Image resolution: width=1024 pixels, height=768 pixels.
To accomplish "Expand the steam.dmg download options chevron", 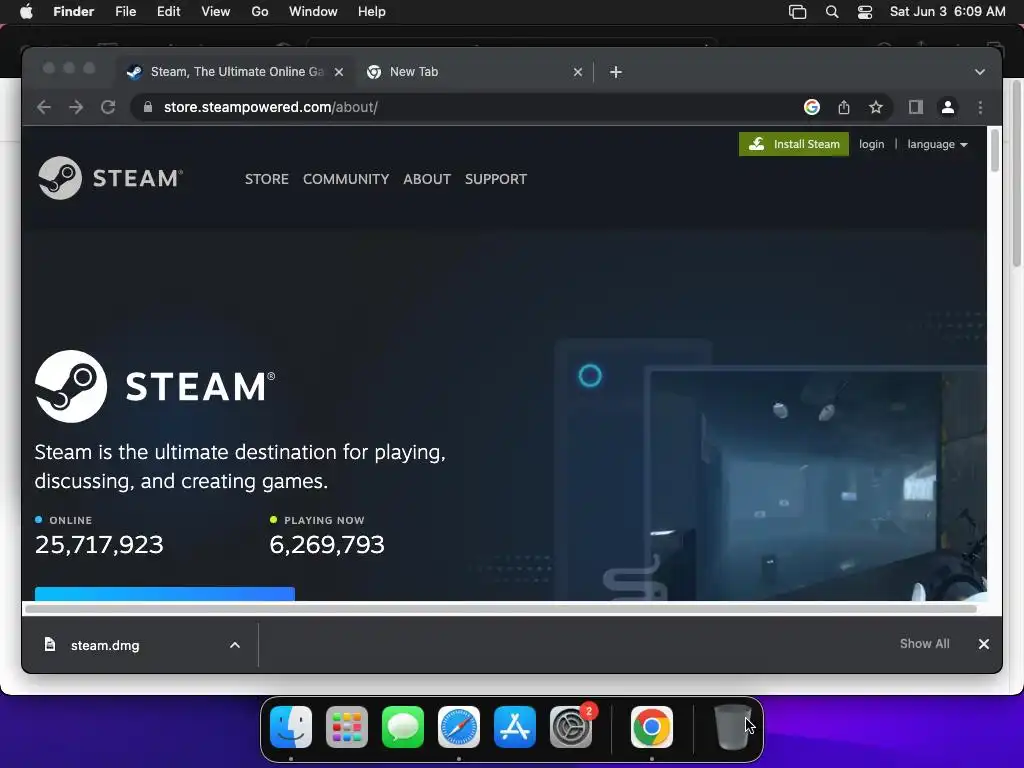I will (234, 645).
